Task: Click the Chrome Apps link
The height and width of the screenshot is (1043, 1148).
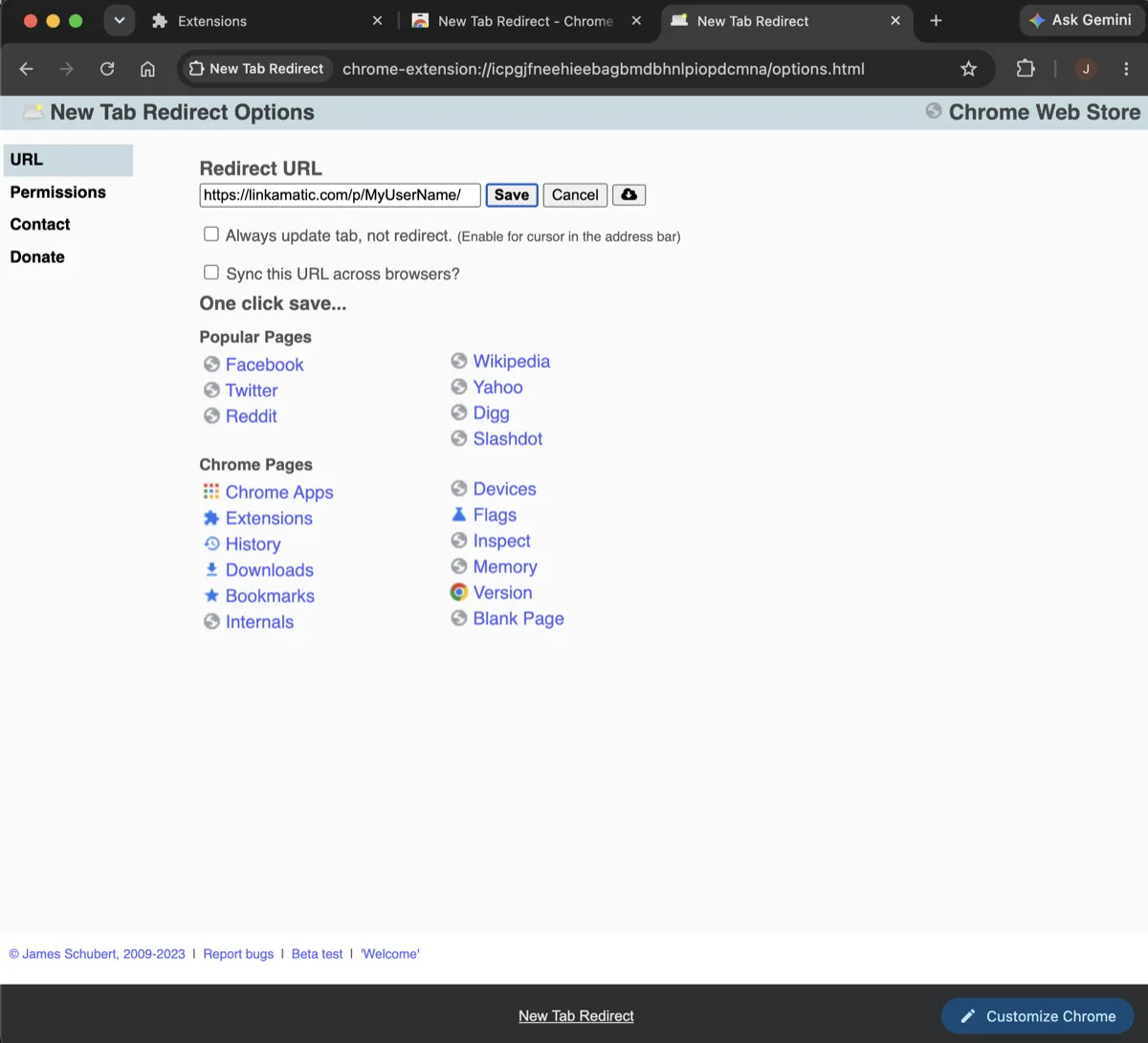Action: [x=279, y=492]
